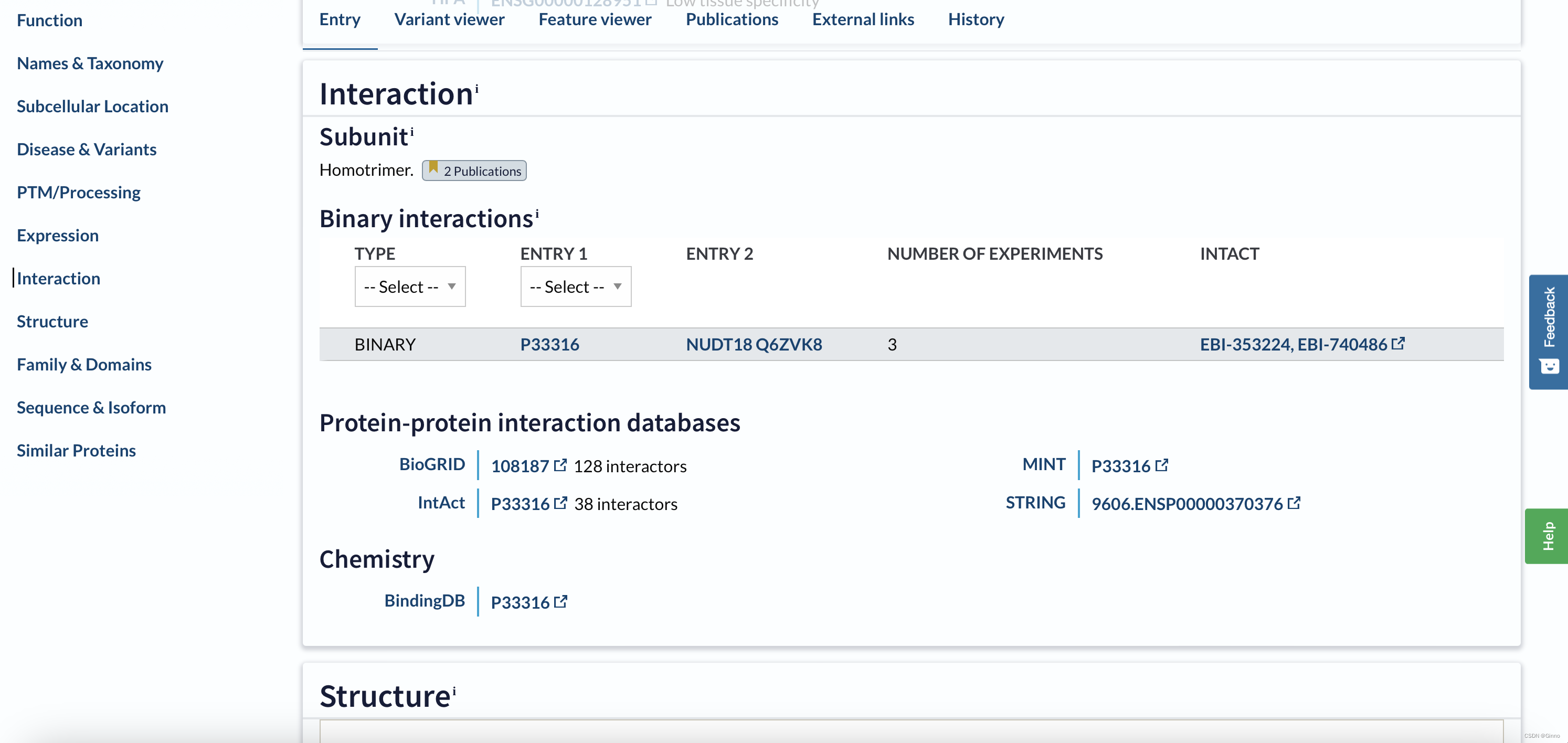Click external link icon next to MINT P33316

tap(1161, 465)
